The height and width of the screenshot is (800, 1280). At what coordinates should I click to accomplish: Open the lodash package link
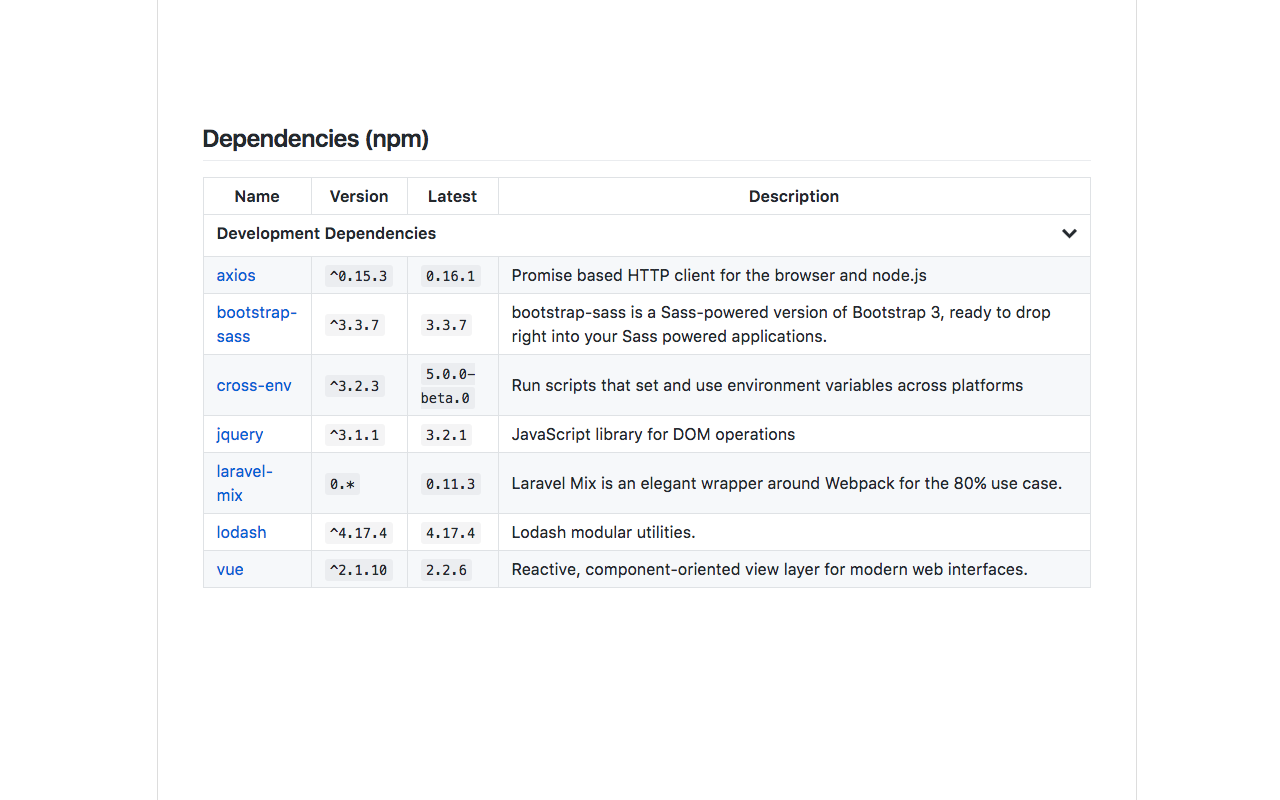[x=241, y=532]
